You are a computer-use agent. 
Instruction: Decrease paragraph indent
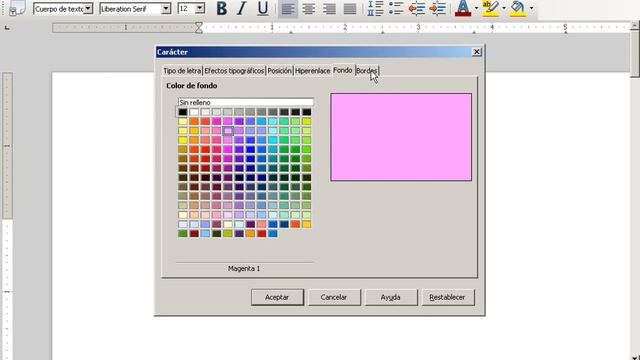(x=417, y=8)
